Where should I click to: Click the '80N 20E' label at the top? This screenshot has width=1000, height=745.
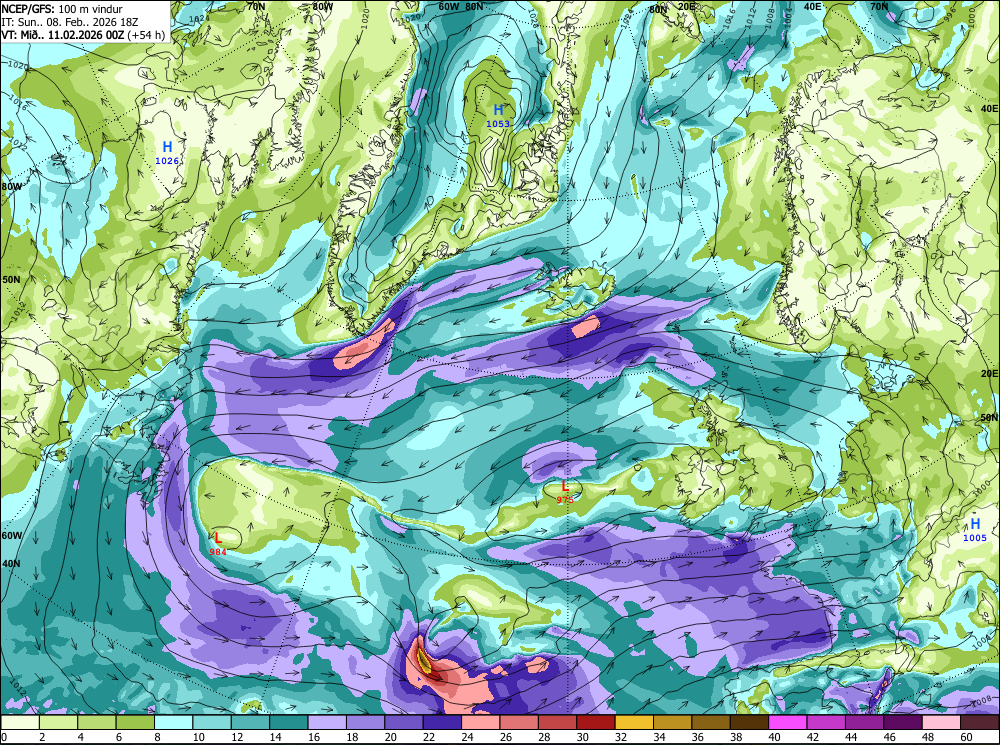click(672, 8)
